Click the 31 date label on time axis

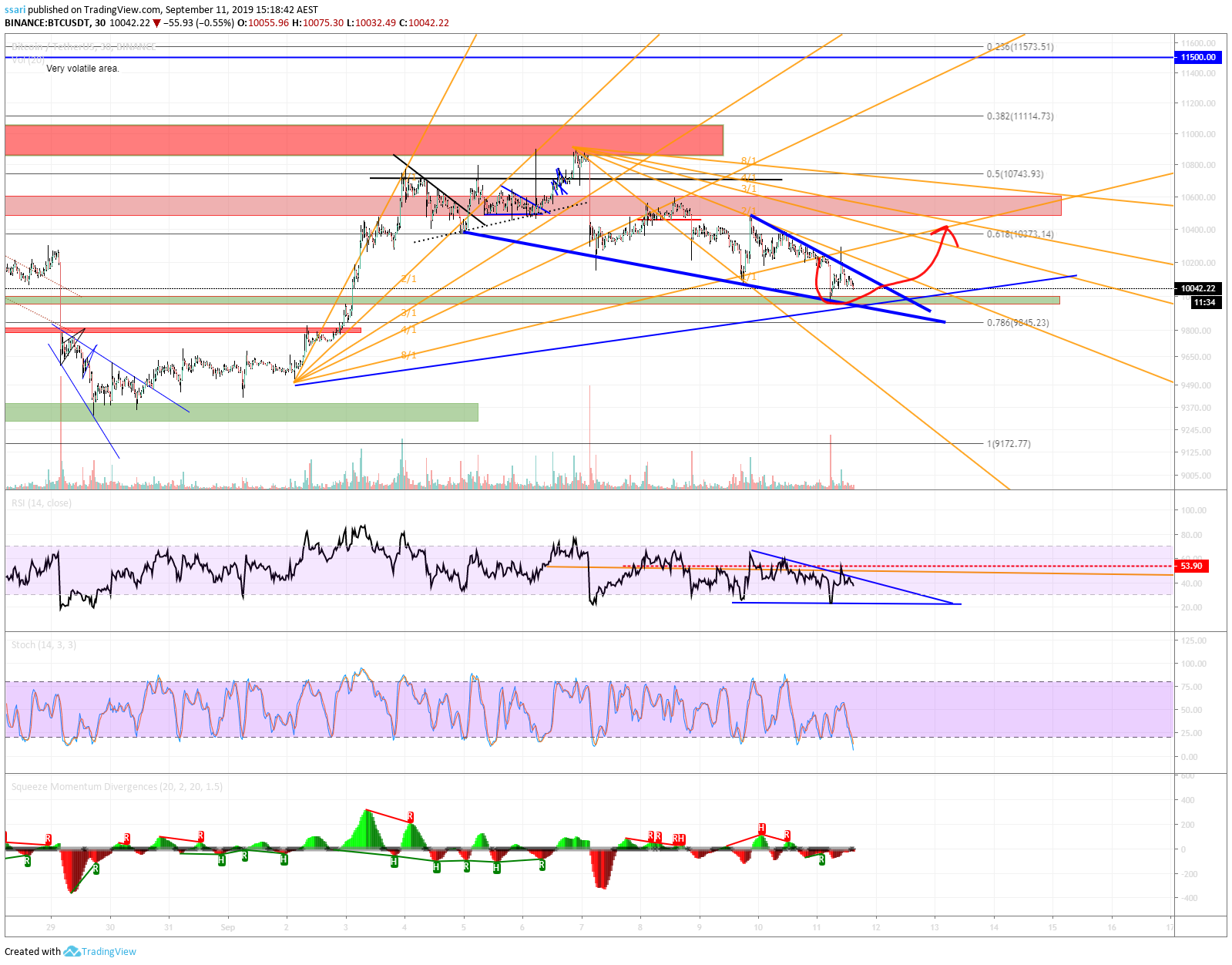pyautogui.click(x=168, y=927)
